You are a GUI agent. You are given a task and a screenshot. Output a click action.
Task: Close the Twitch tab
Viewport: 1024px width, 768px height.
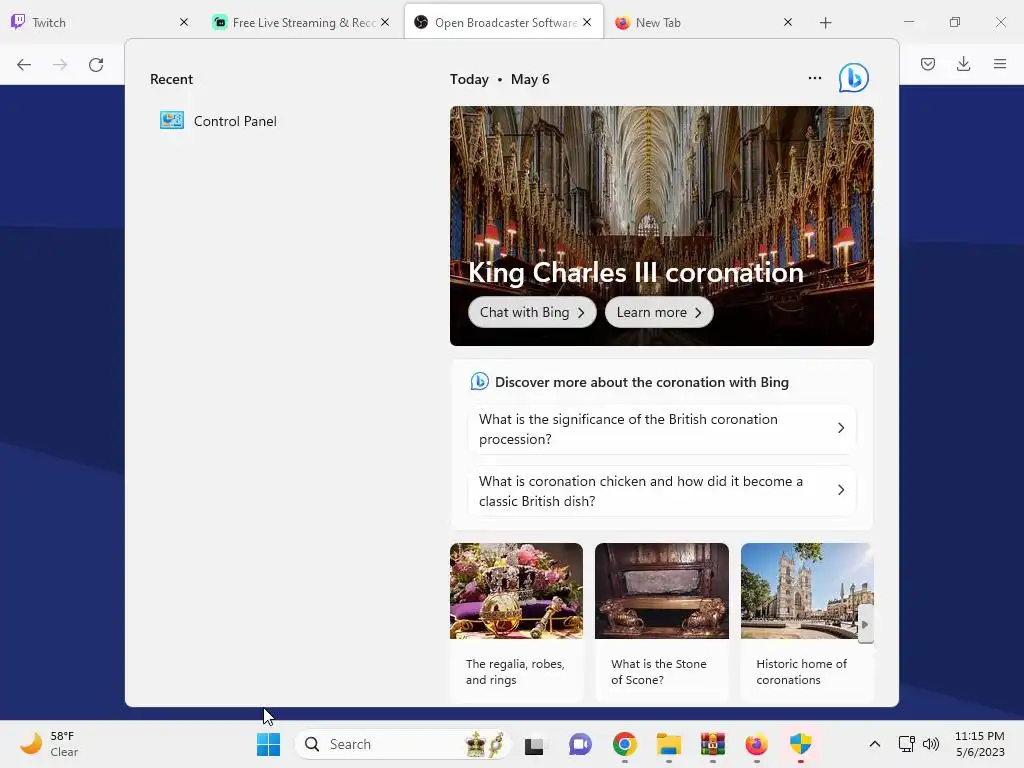(184, 22)
